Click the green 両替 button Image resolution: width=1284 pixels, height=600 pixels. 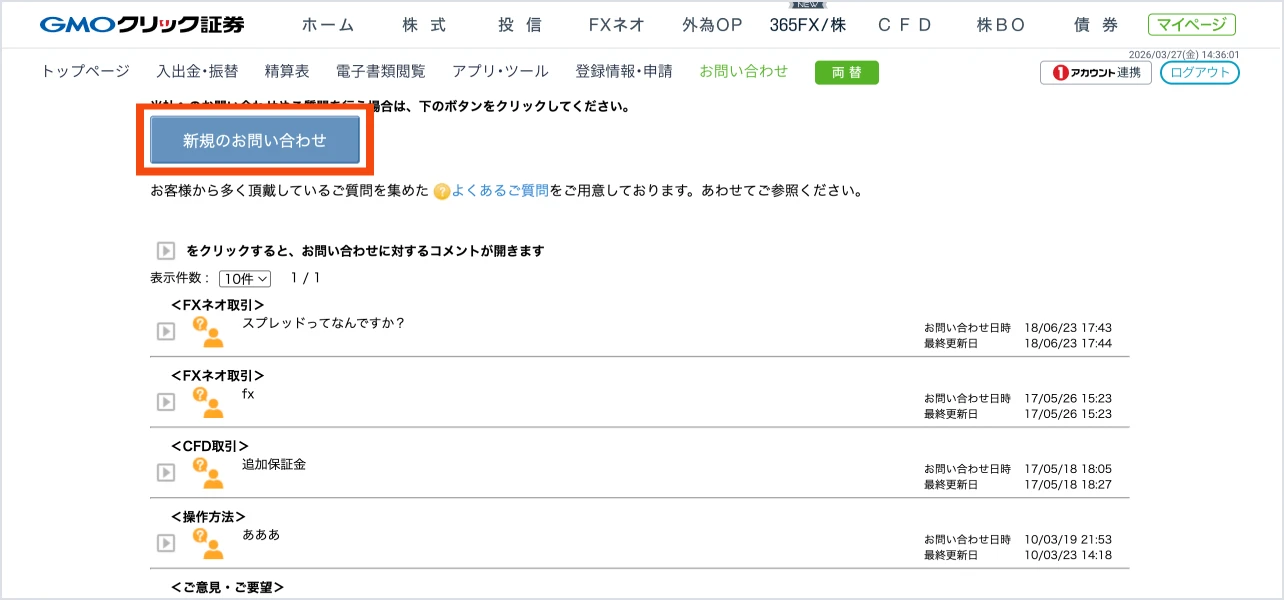click(846, 72)
